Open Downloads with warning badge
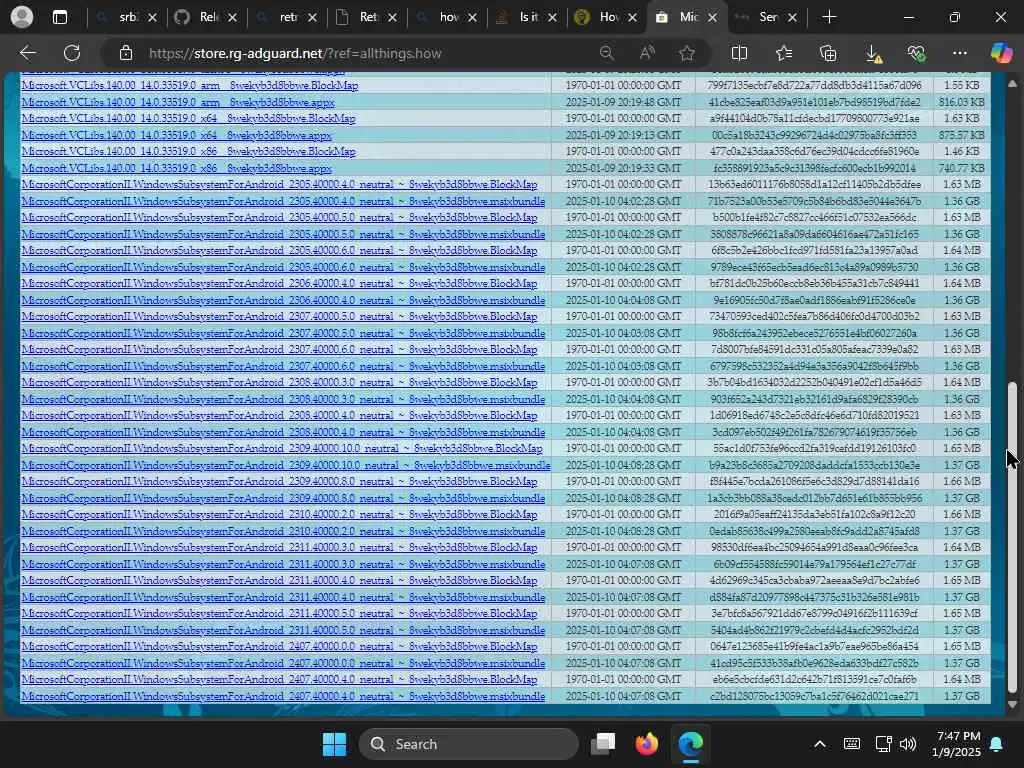Viewport: 1024px width, 768px height. [x=873, y=54]
